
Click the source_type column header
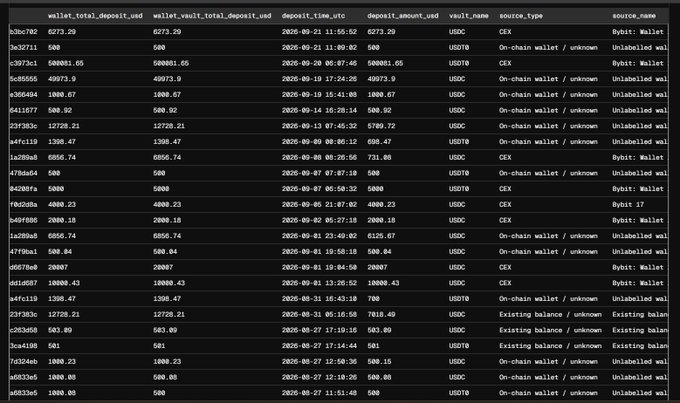pos(521,16)
